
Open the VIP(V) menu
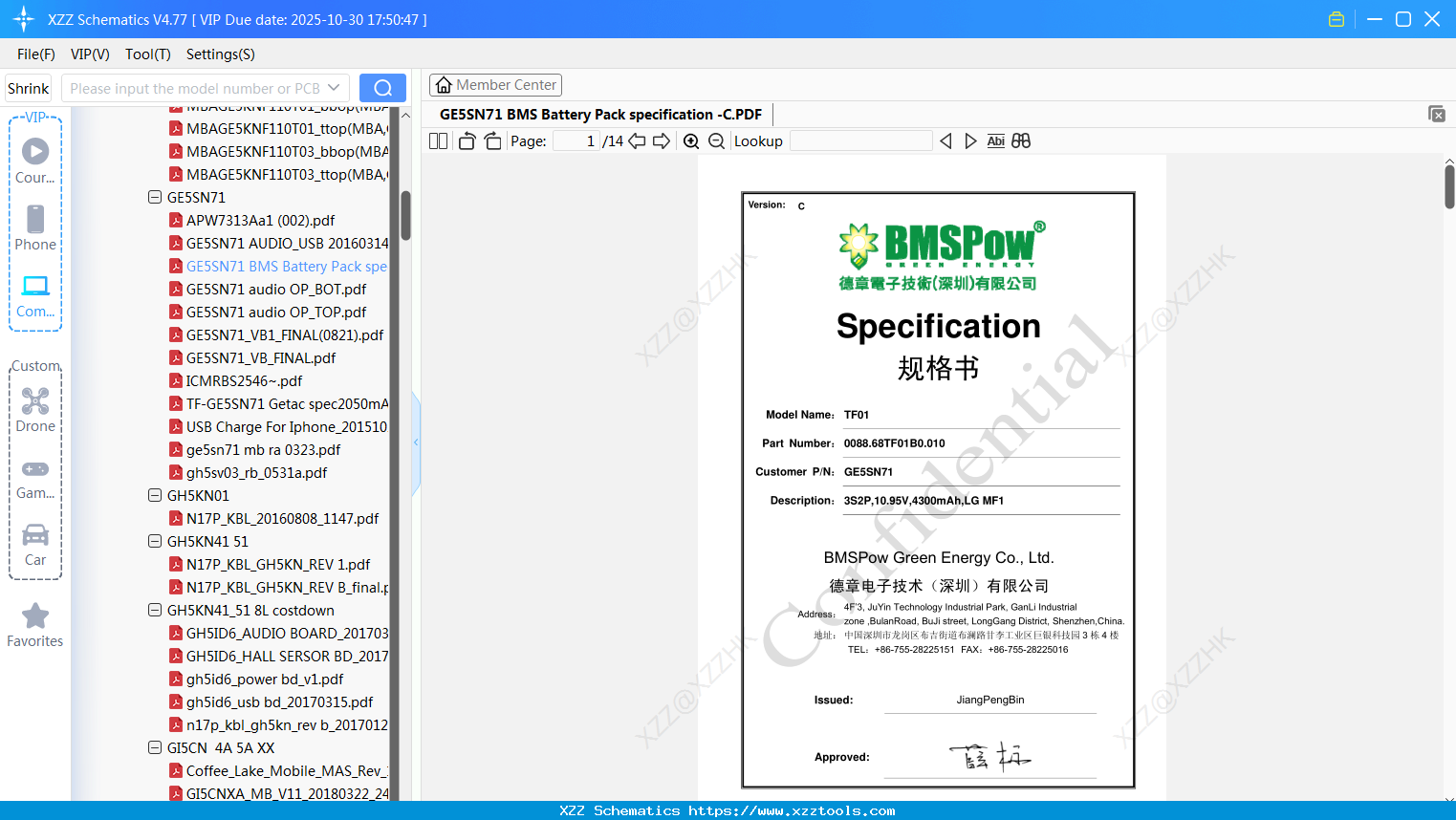pos(90,54)
